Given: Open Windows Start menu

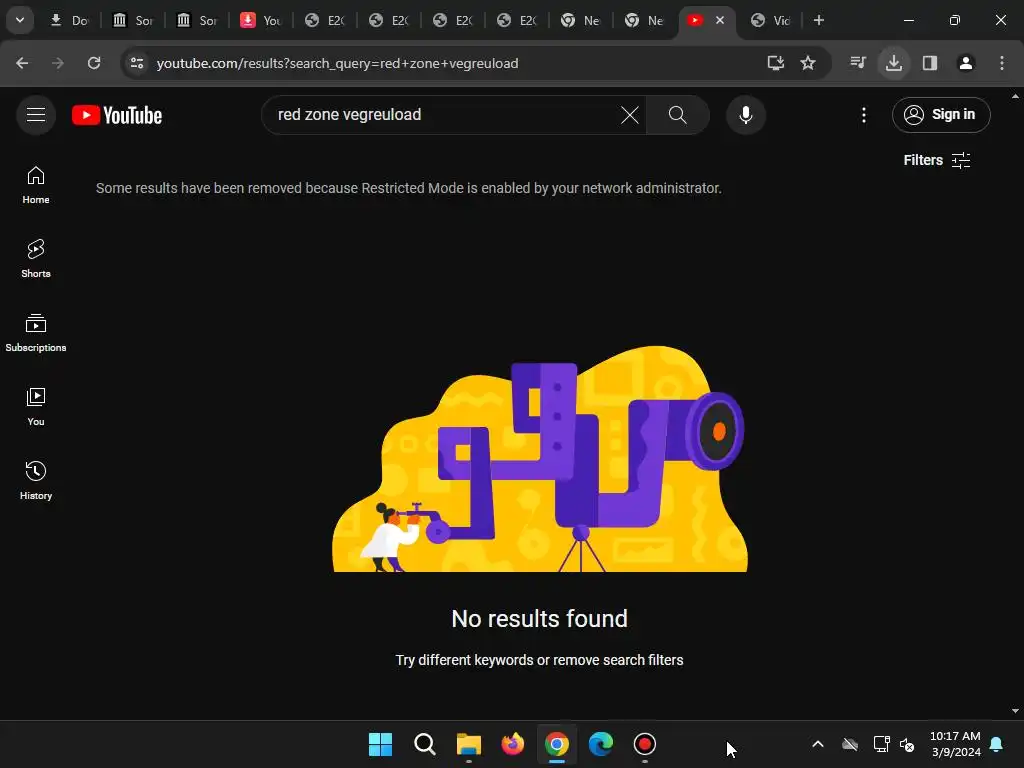Looking at the screenshot, I should (380, 744).
